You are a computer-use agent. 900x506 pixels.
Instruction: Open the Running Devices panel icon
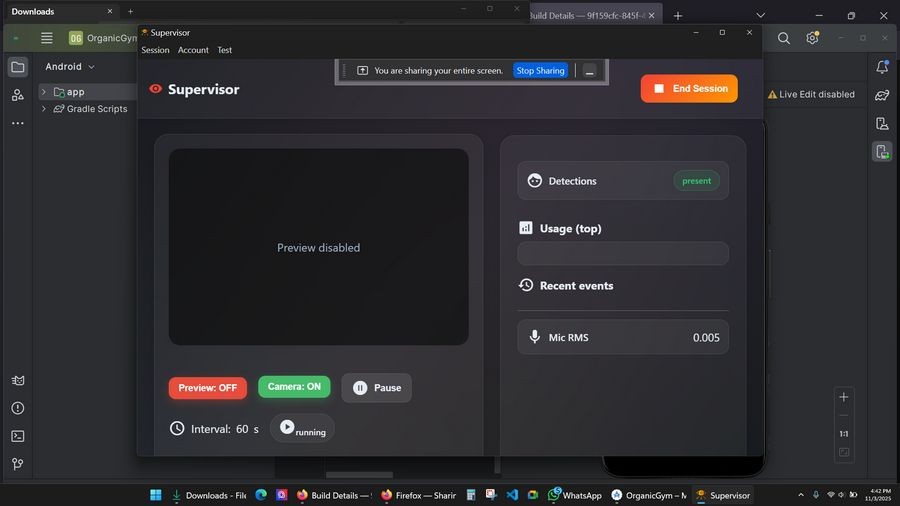tap(882, 152)
